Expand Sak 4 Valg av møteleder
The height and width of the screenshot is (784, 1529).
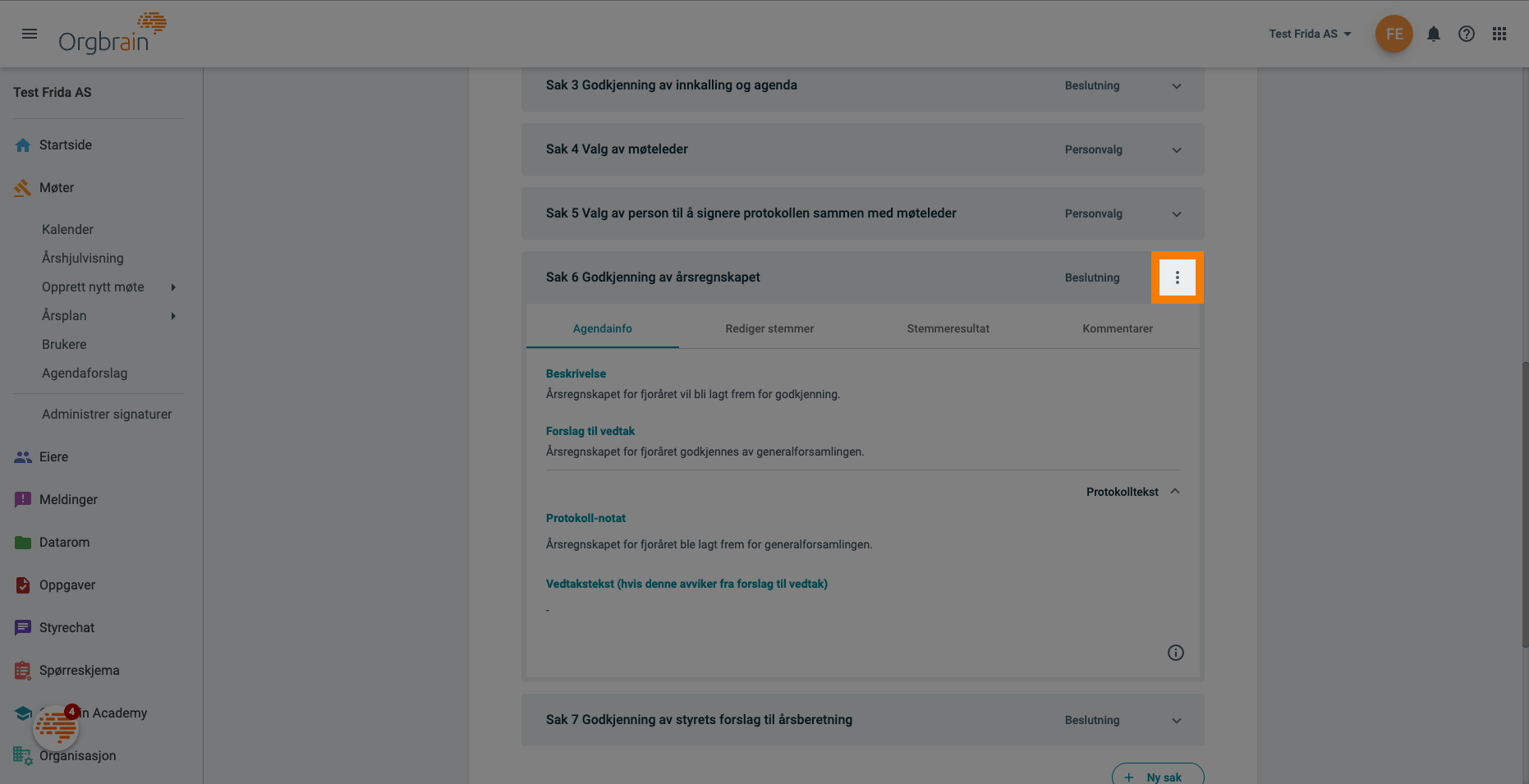tap(1176, 150)
